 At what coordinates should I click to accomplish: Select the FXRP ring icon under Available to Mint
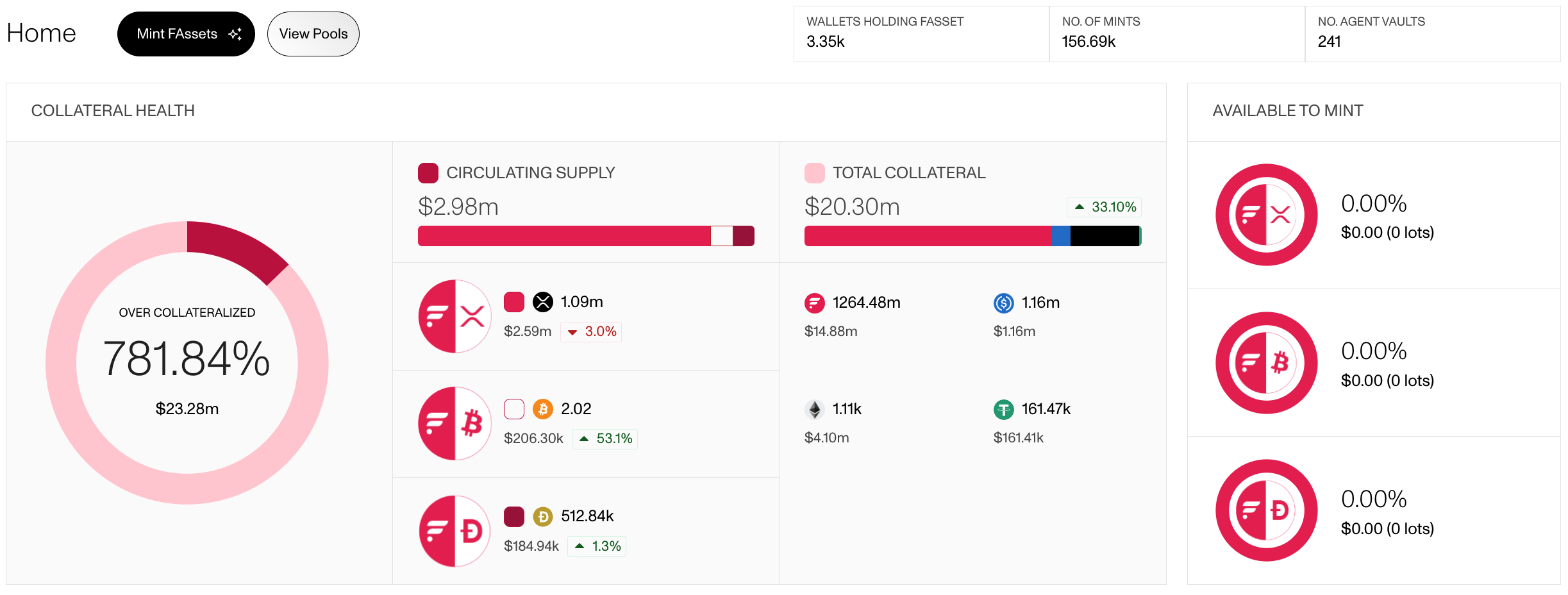point(1266,215)
